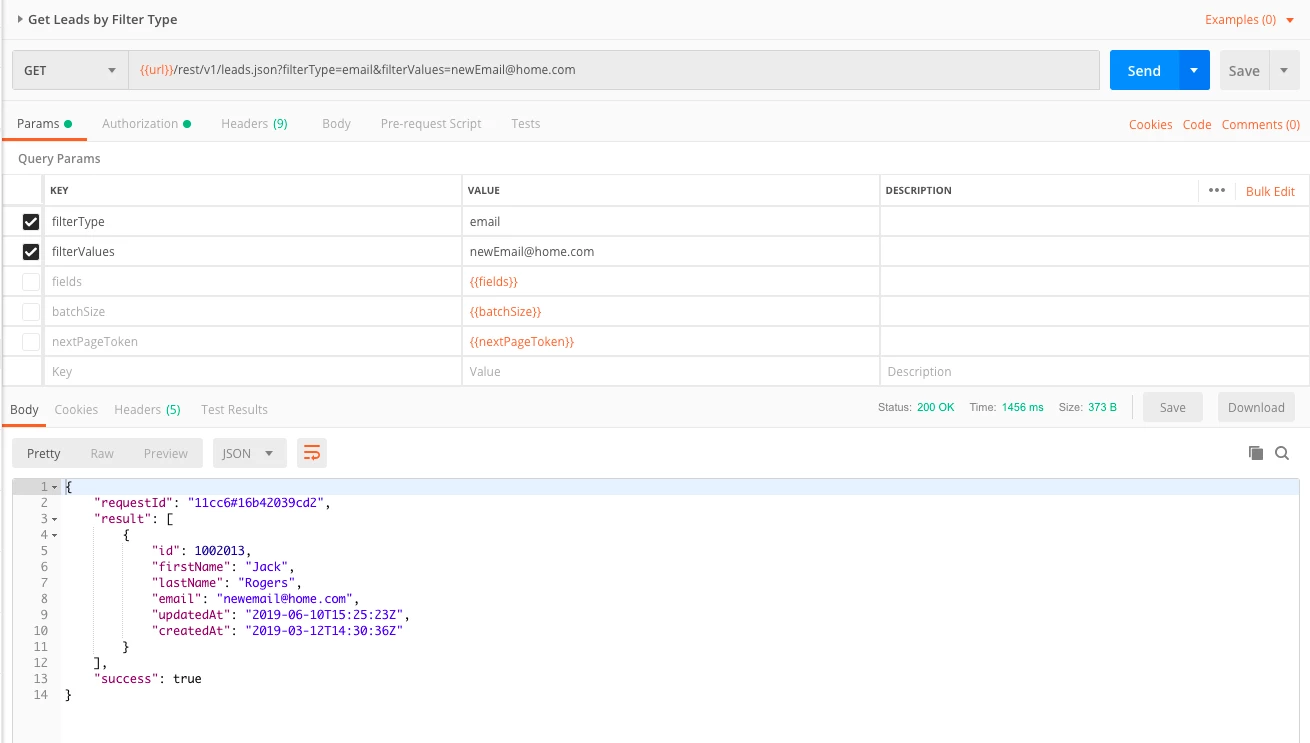Send the GET request

pos(1144,70)
